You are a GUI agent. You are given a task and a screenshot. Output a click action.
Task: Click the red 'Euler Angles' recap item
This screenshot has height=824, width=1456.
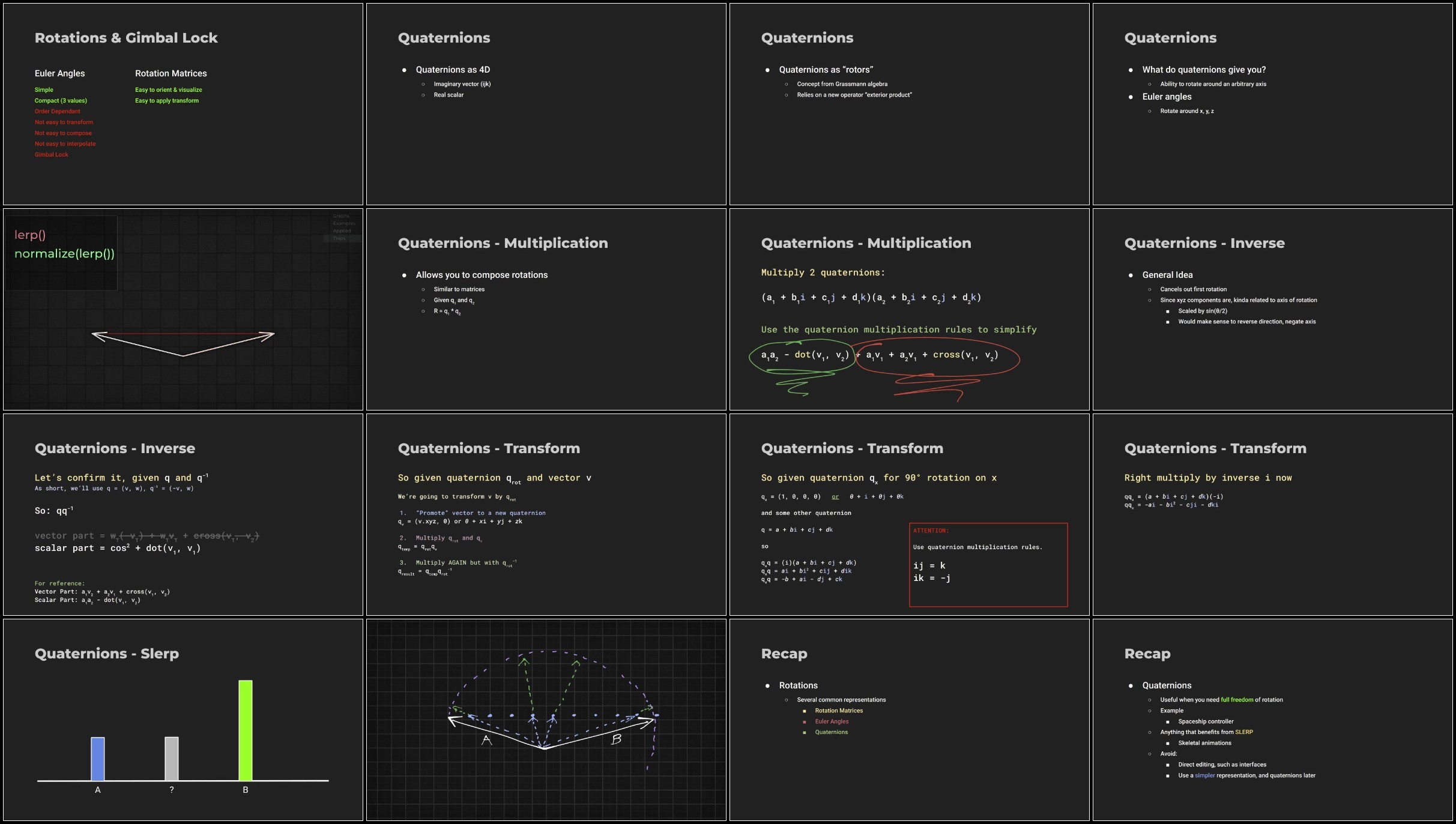832,721
